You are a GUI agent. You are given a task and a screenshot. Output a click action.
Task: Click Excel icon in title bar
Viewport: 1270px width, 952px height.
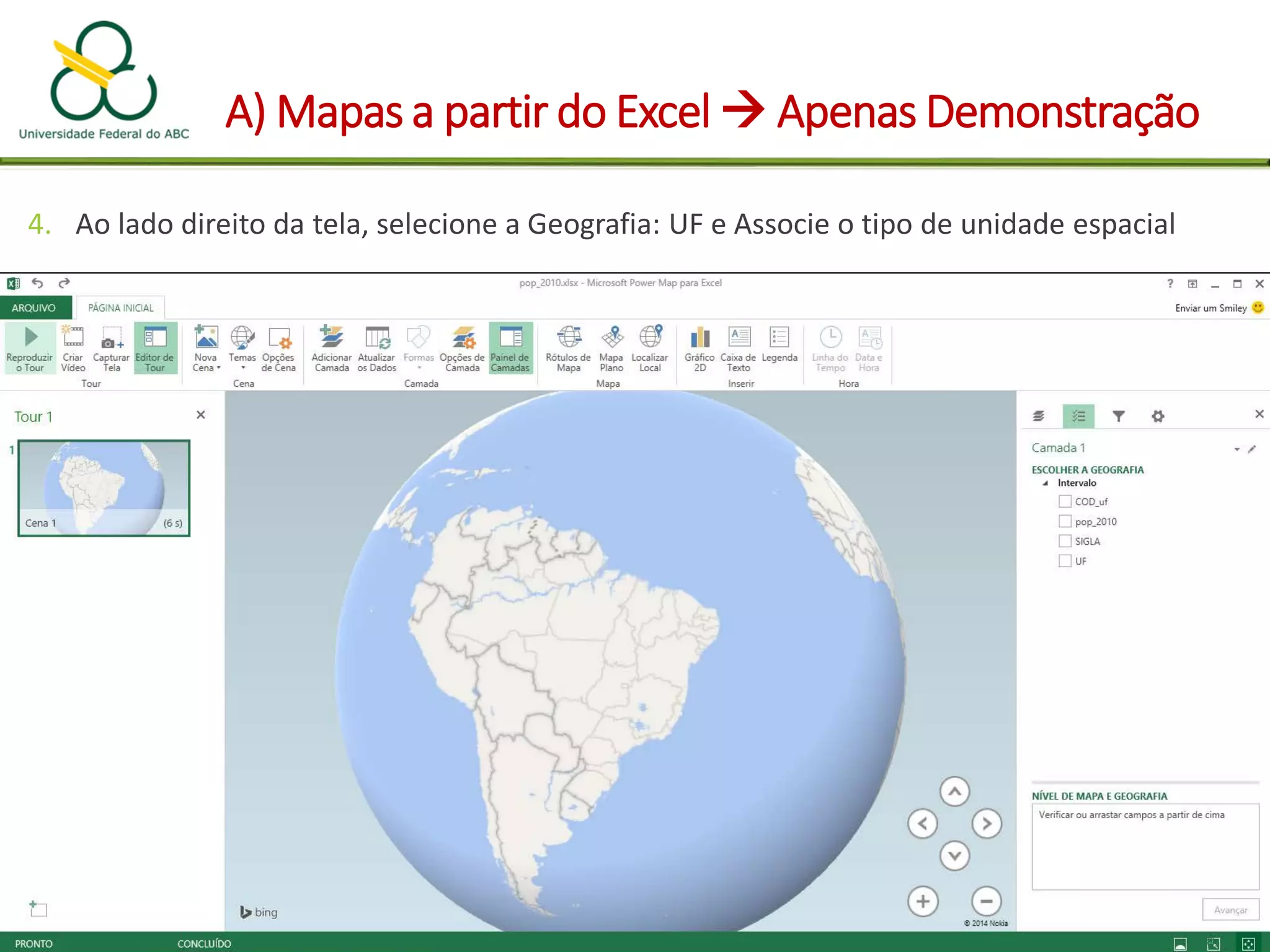(x=14, y=283)
